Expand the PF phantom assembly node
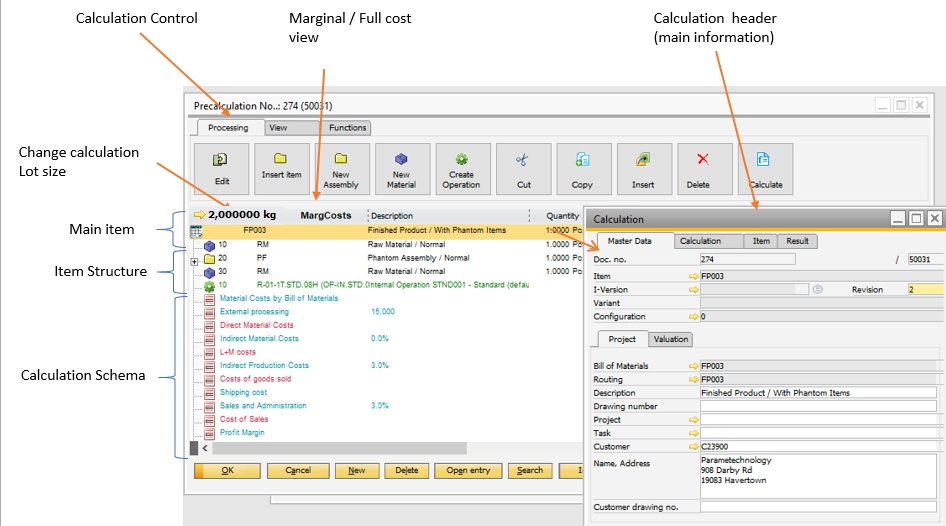The width and height of the screenshot is (946, 526). coord(194,258)
